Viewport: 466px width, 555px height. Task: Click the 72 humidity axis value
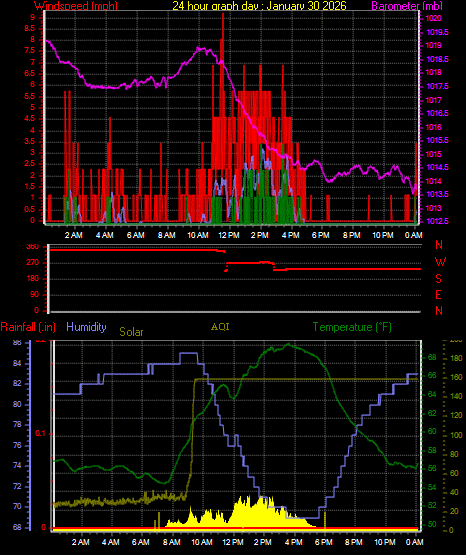17,486
